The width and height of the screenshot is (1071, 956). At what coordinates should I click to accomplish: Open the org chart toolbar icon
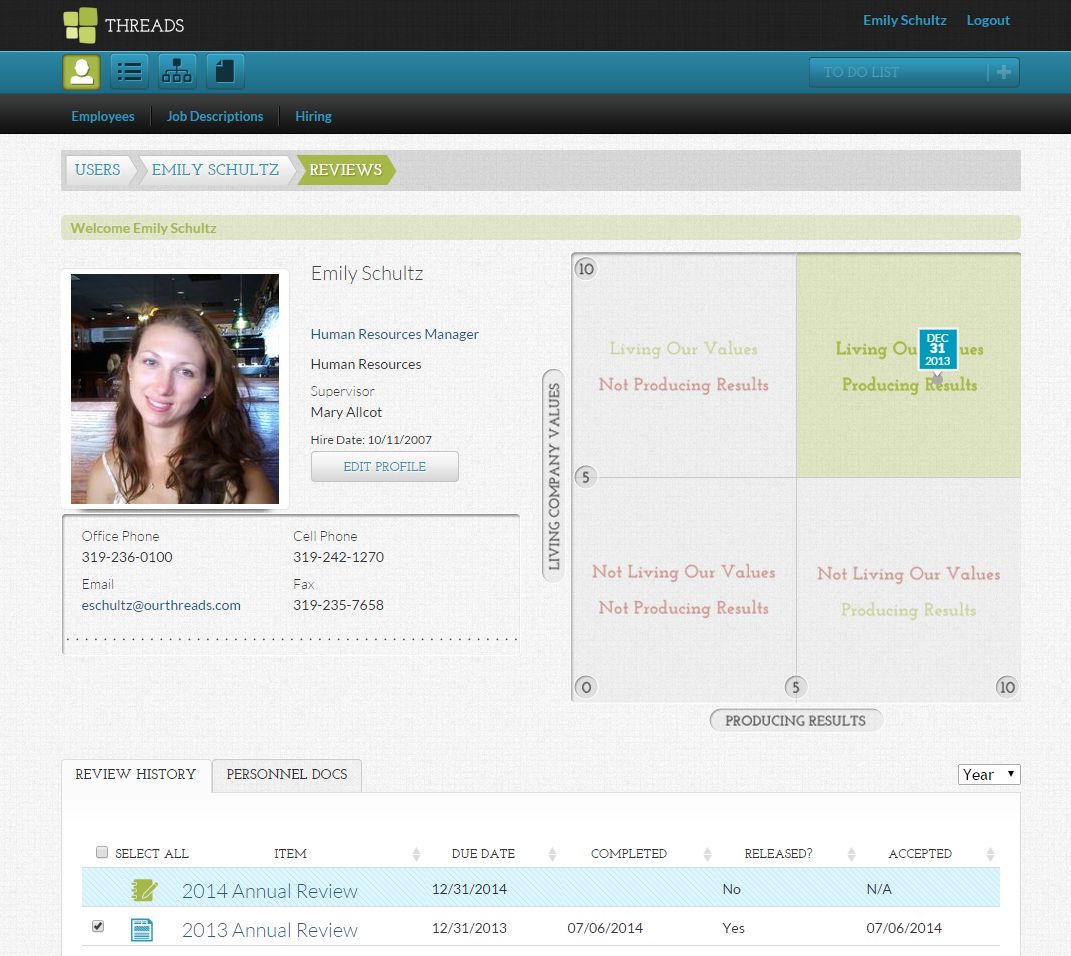pos(177,72)
